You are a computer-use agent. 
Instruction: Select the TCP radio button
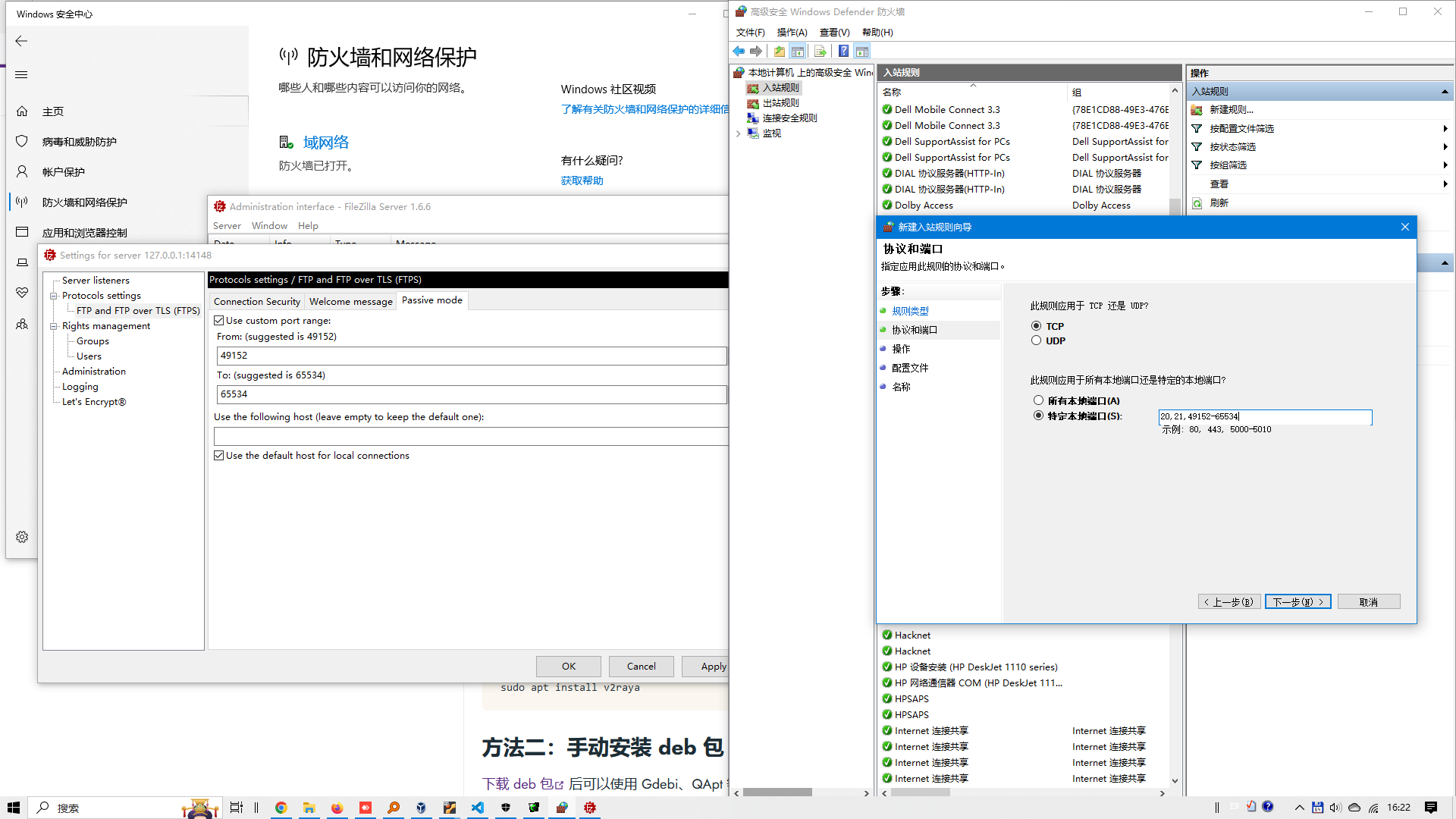point(1036,325)
